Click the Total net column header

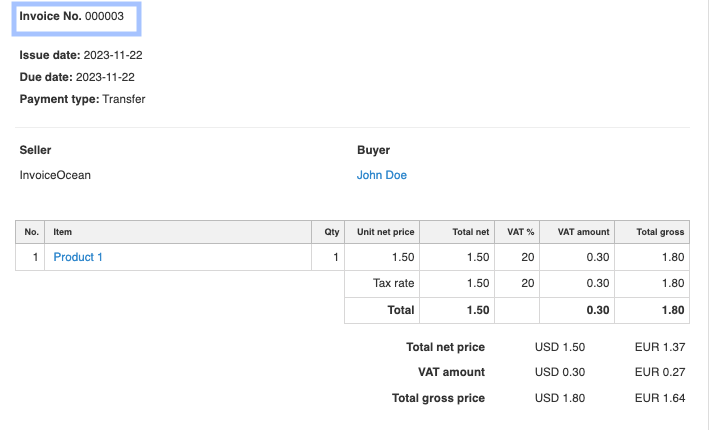pos(470,232)
